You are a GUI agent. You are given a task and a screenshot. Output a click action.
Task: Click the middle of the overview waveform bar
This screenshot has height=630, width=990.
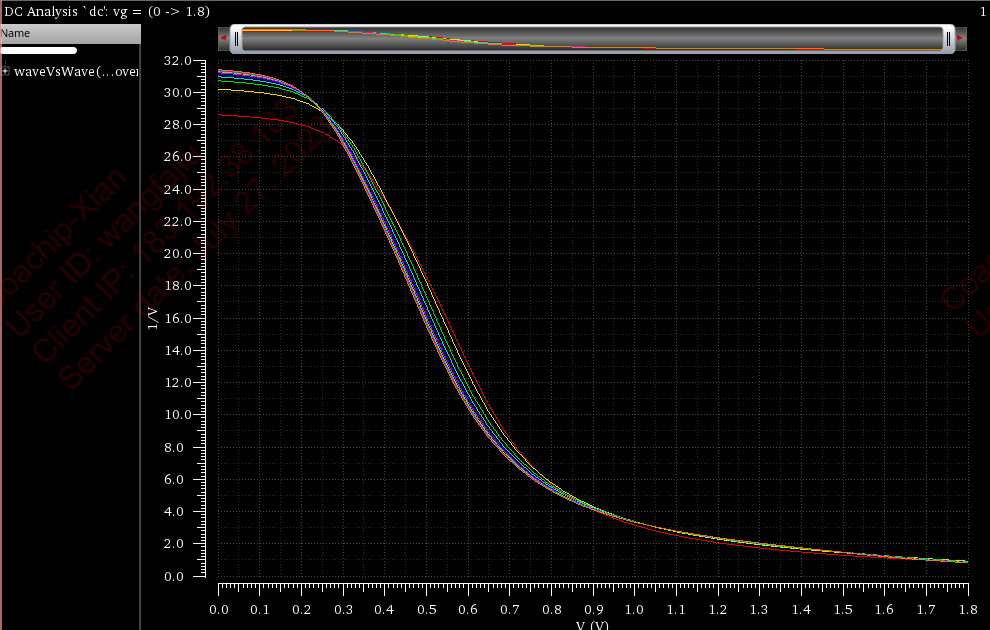(x=592, y=38)
